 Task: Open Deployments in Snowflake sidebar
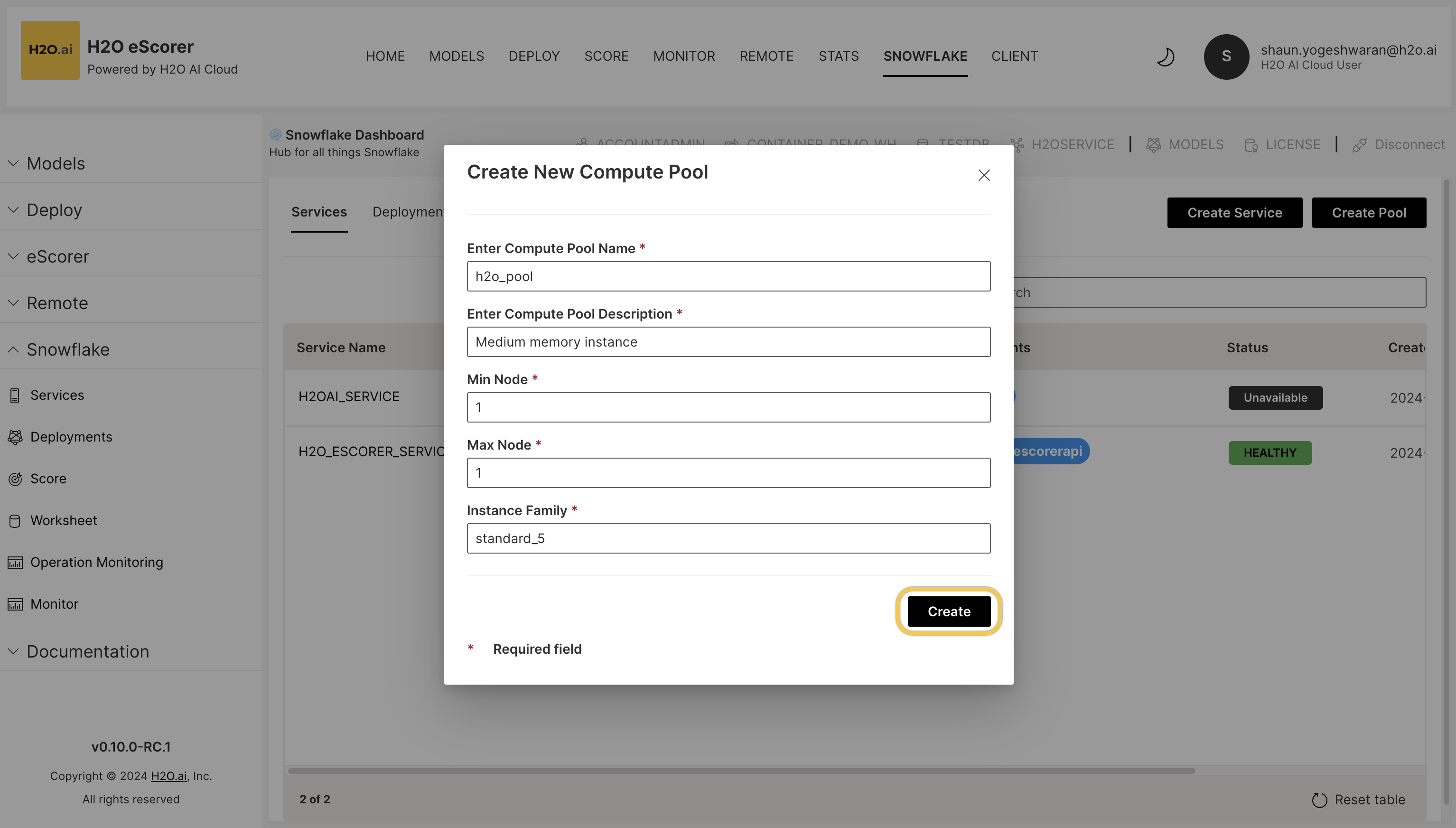pos(71,437)
